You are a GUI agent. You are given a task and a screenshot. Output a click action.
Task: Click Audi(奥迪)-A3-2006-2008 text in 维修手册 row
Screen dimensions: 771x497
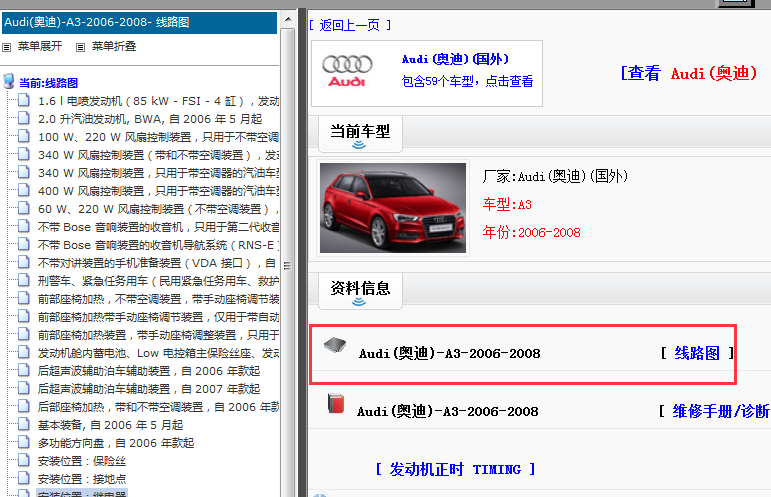click(447, 411)
